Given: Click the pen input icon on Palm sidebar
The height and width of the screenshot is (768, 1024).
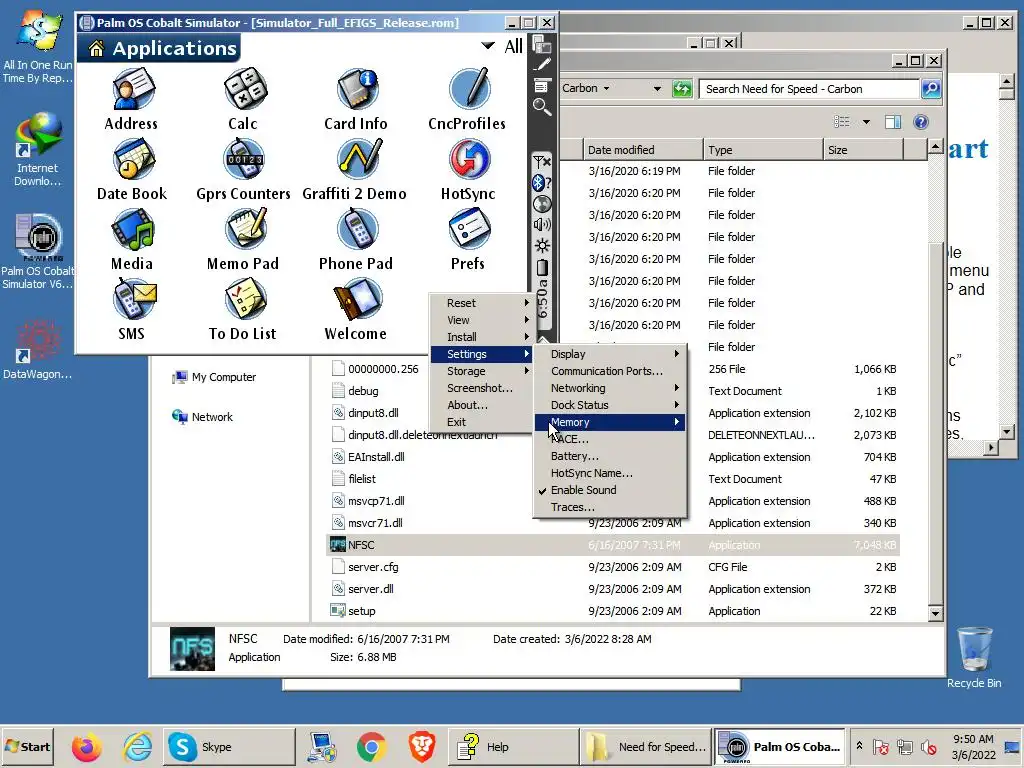Looking at the screenshot, I should [x=542, y=64].
